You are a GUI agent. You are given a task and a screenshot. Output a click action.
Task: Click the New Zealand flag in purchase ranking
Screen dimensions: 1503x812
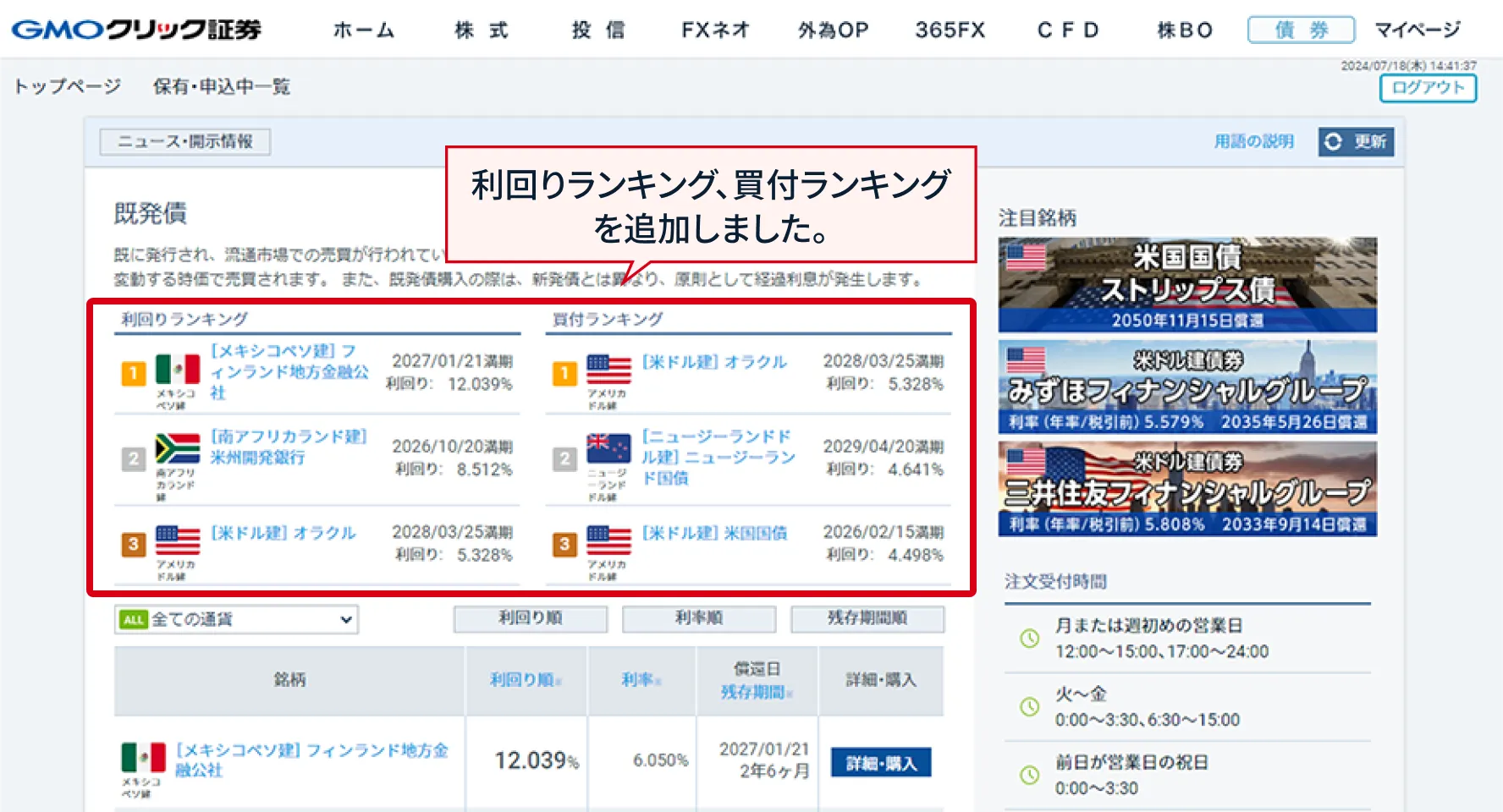coord(608,448)
